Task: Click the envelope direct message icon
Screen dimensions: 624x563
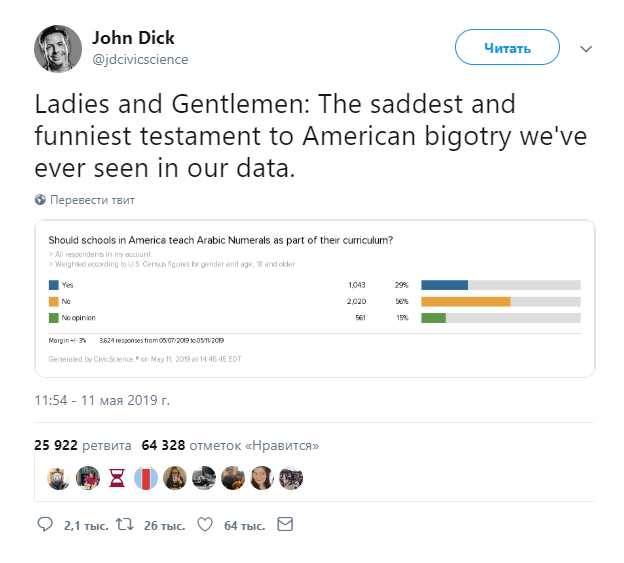Action: pos(285,524)
